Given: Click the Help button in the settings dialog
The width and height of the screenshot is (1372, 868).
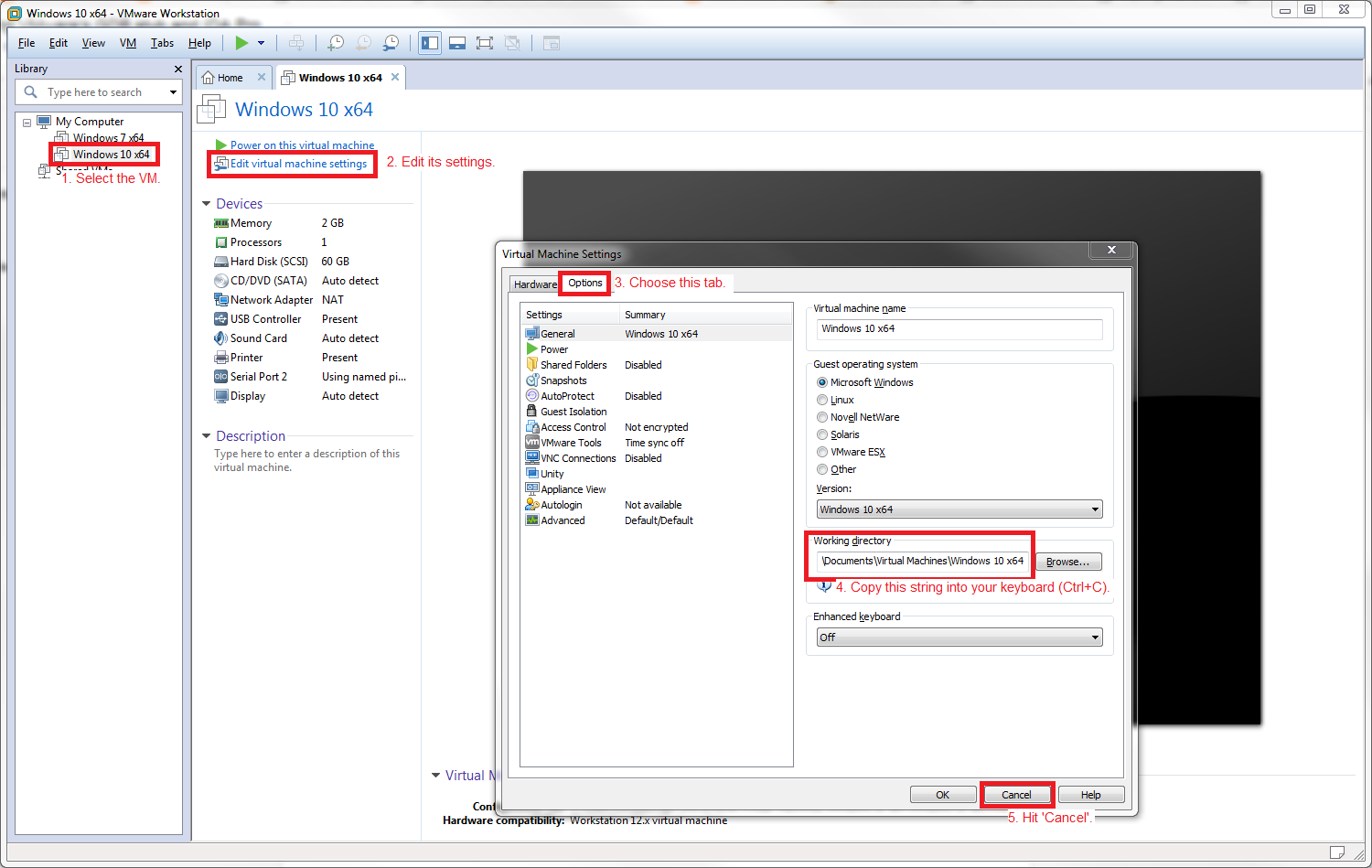Looking at the screenshot, I should click(1091, 795).
